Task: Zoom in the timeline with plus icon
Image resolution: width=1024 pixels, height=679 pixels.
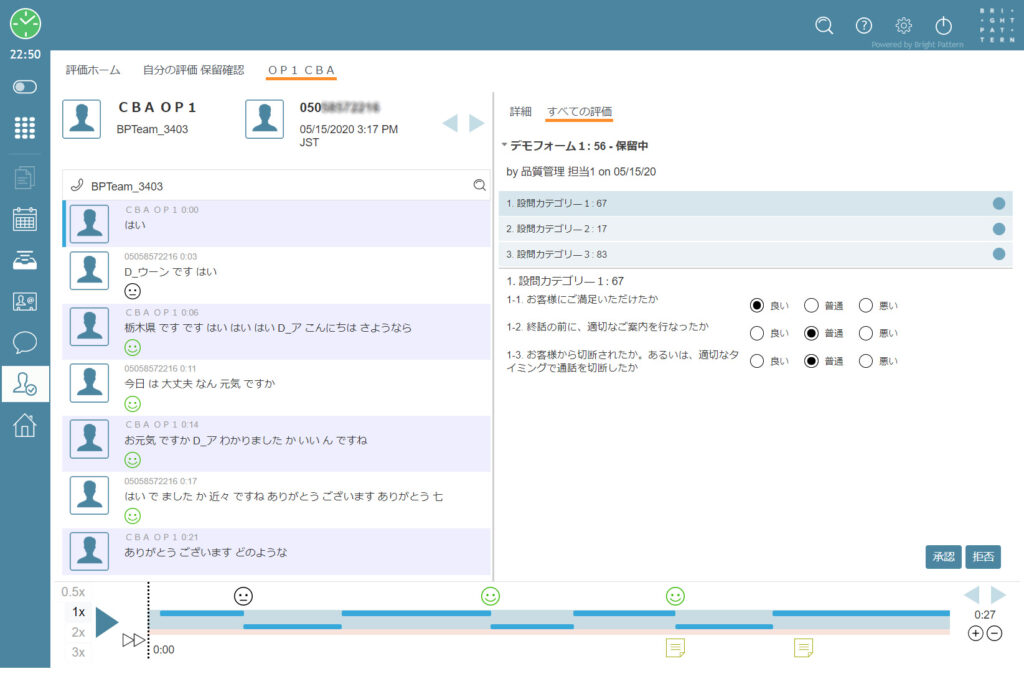Action: pyautogui.click(x=976, y=633)
